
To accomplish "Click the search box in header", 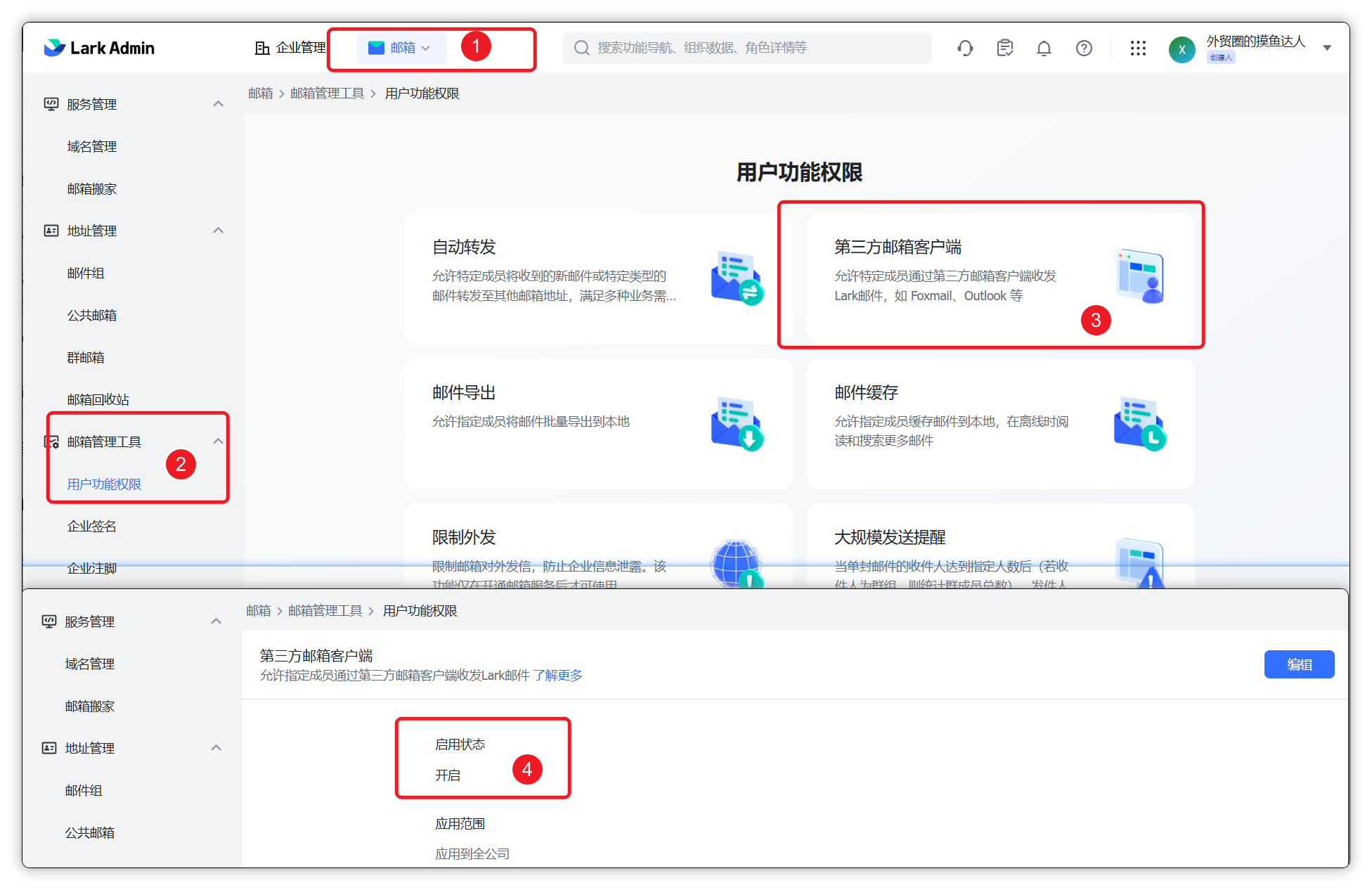I will (746, 48).
